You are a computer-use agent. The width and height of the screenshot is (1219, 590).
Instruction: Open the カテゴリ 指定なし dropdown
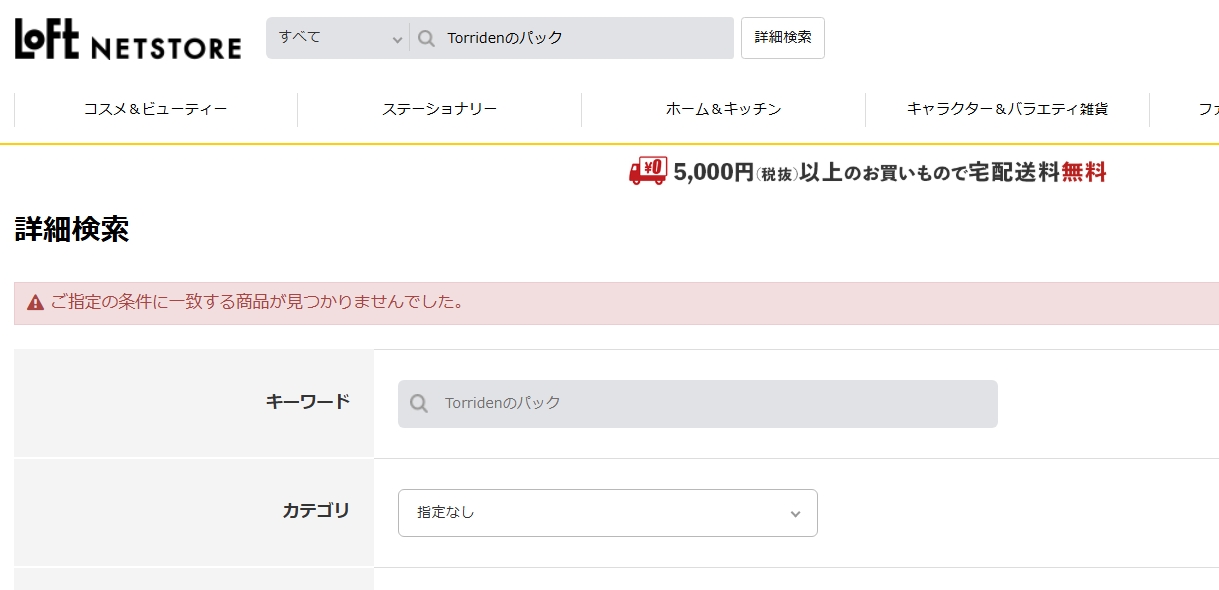tap(608, 513)
